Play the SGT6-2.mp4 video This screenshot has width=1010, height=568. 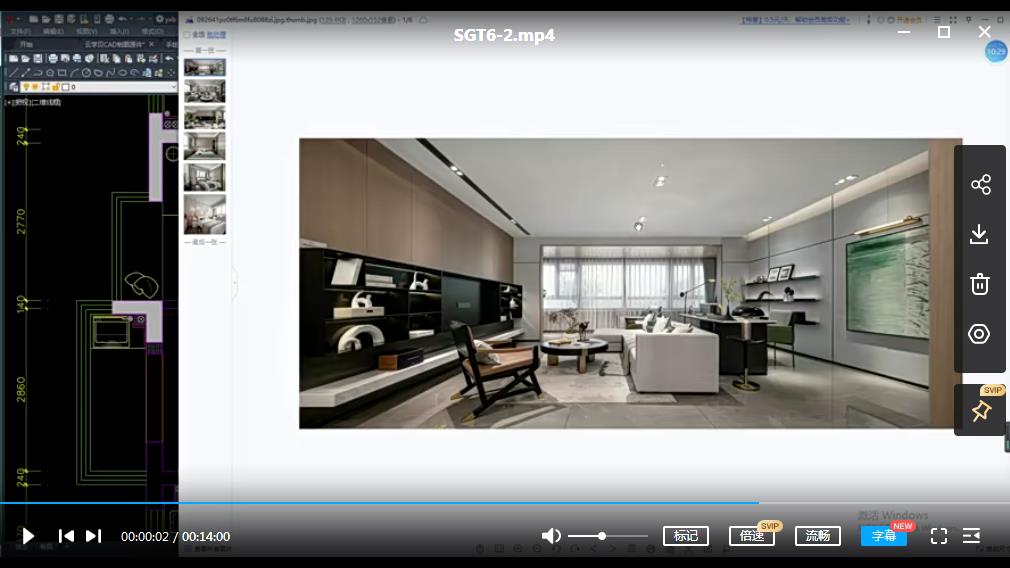(28, 536)
